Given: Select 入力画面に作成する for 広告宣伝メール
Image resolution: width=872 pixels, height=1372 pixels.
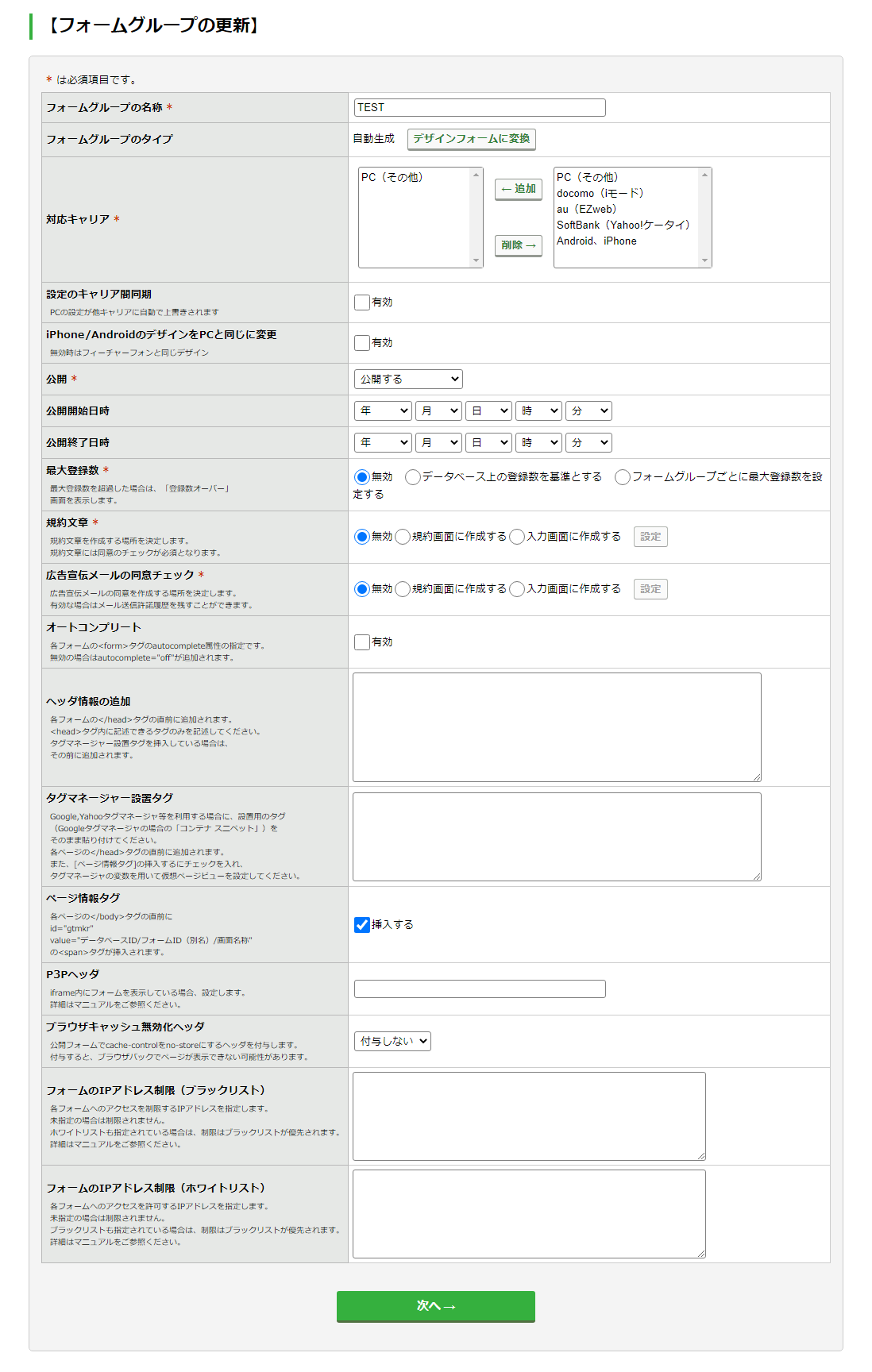Looking at the screenshot, I should pyautogui.click(x=517, y=589).
